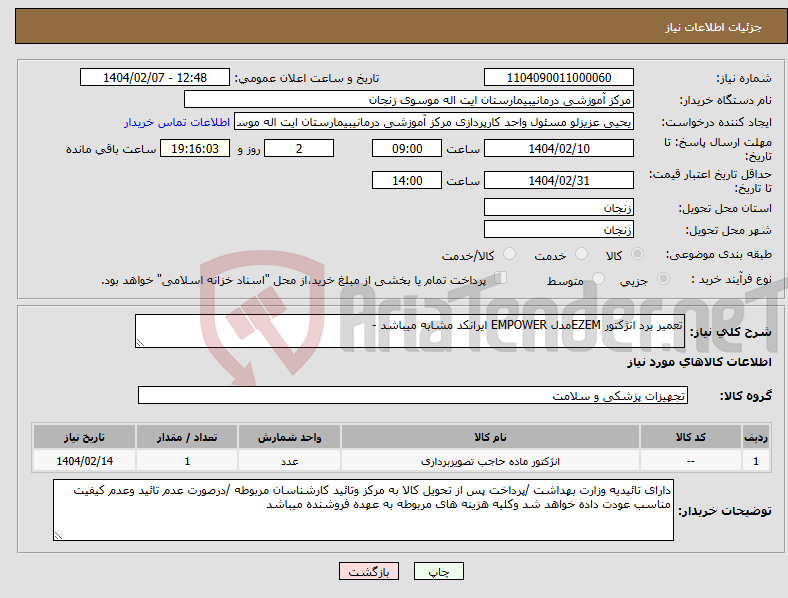
Task: Click the resize handle of description textarea
Action: (140, 343)
